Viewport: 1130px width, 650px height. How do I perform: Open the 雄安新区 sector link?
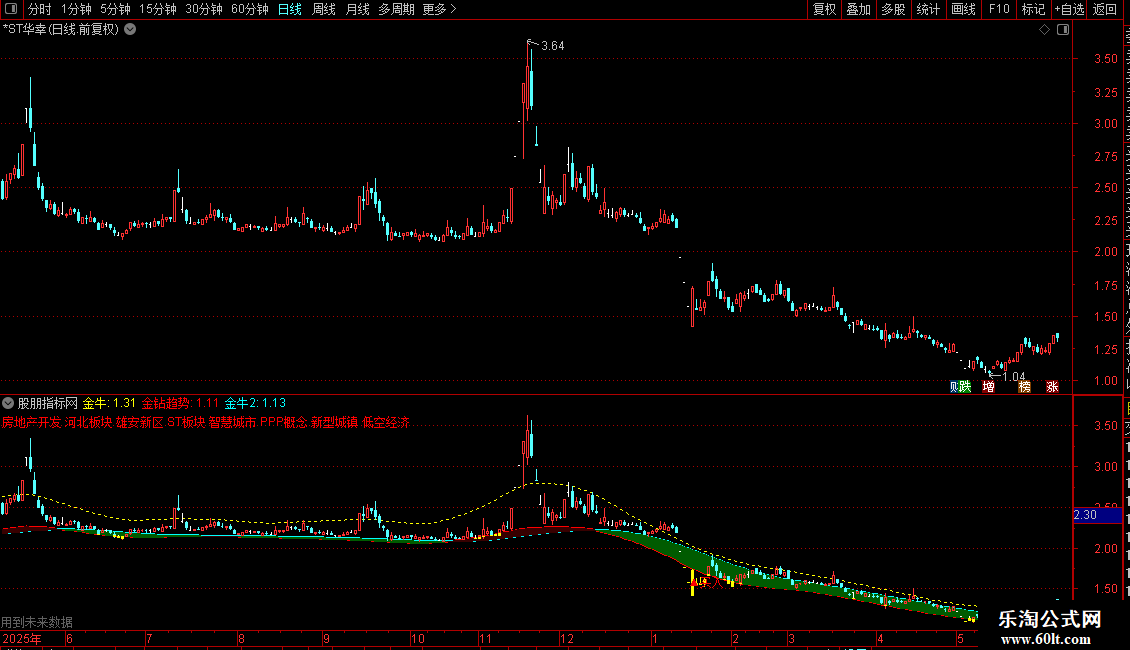point(140,422)
